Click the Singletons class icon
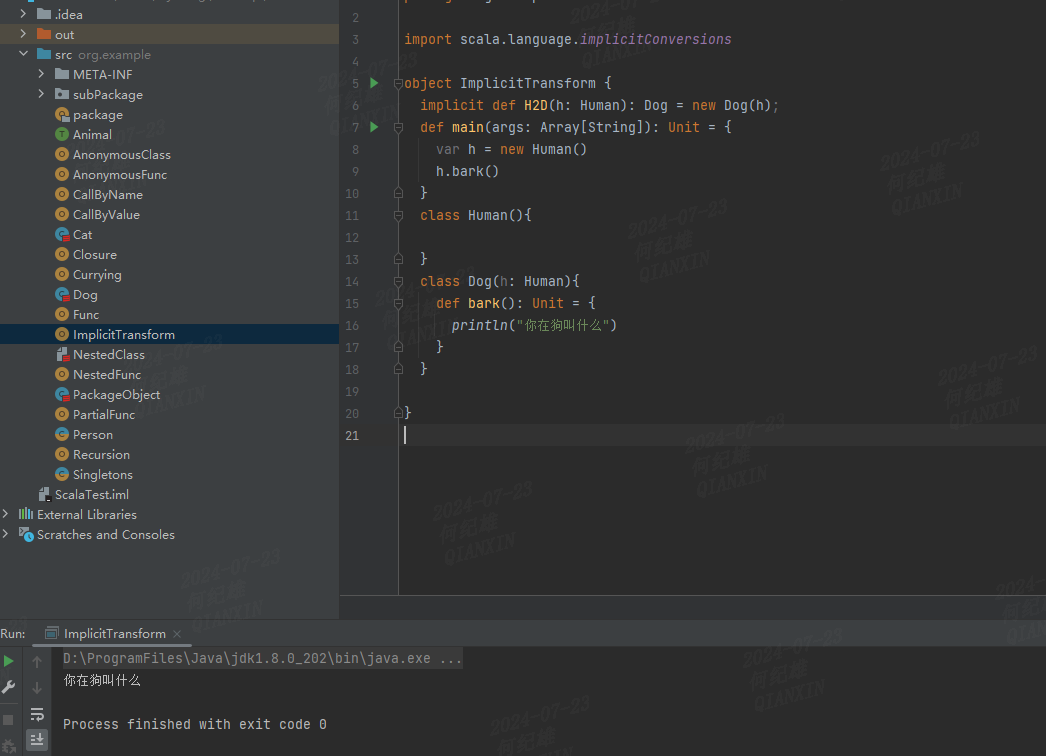The image size is (1046, 756). pos(62,474)
